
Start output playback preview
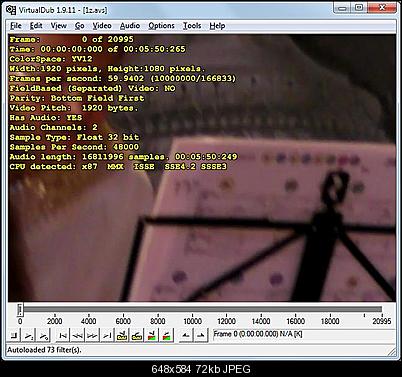point(44,335)
